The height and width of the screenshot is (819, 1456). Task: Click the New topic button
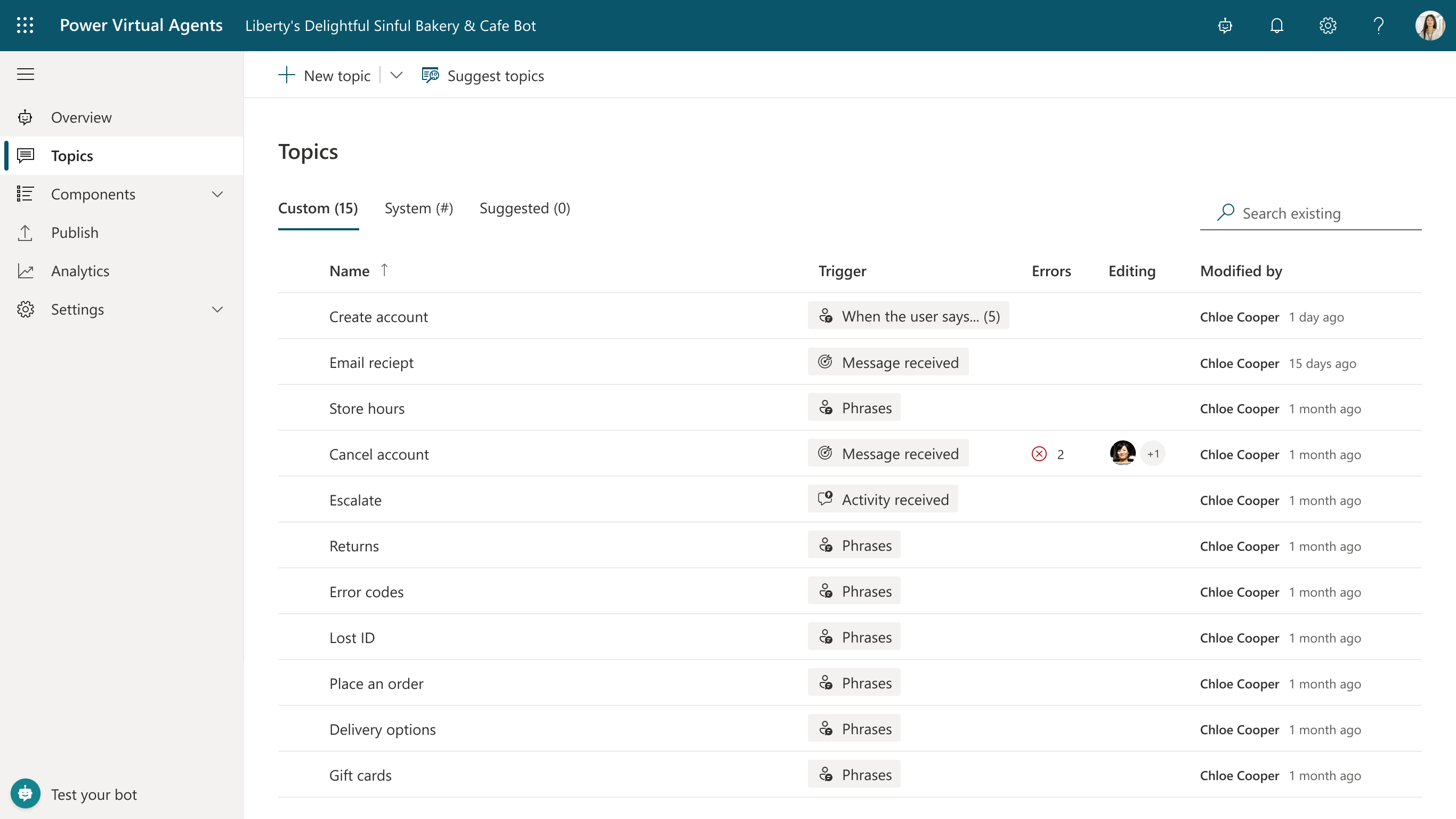(x=325, y=75)
